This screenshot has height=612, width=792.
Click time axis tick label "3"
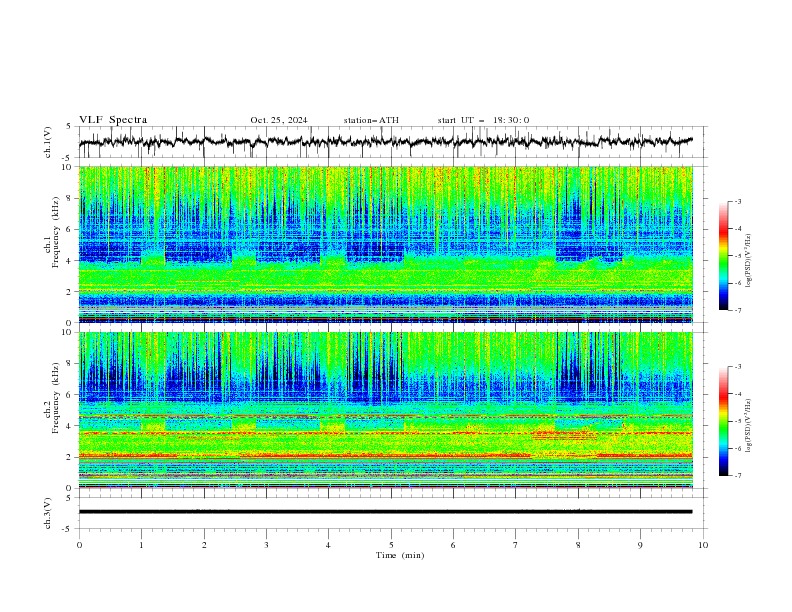[x=266, y=545]
